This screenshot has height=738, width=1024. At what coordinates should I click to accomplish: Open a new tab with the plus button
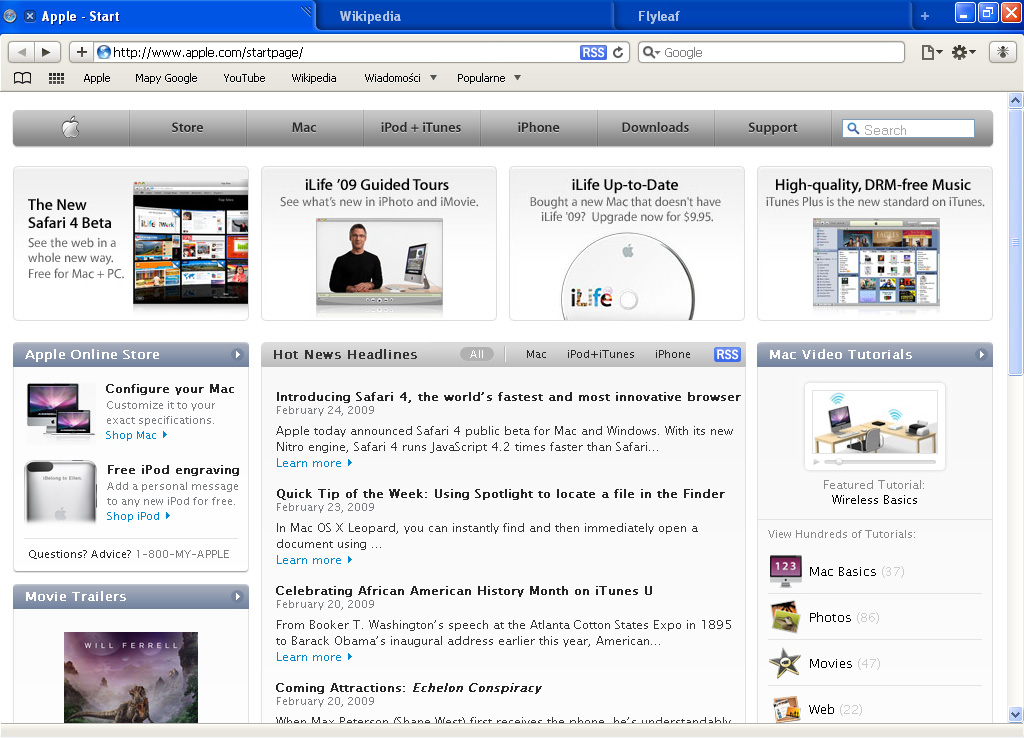pyautogui.click(x=925, y=16)
